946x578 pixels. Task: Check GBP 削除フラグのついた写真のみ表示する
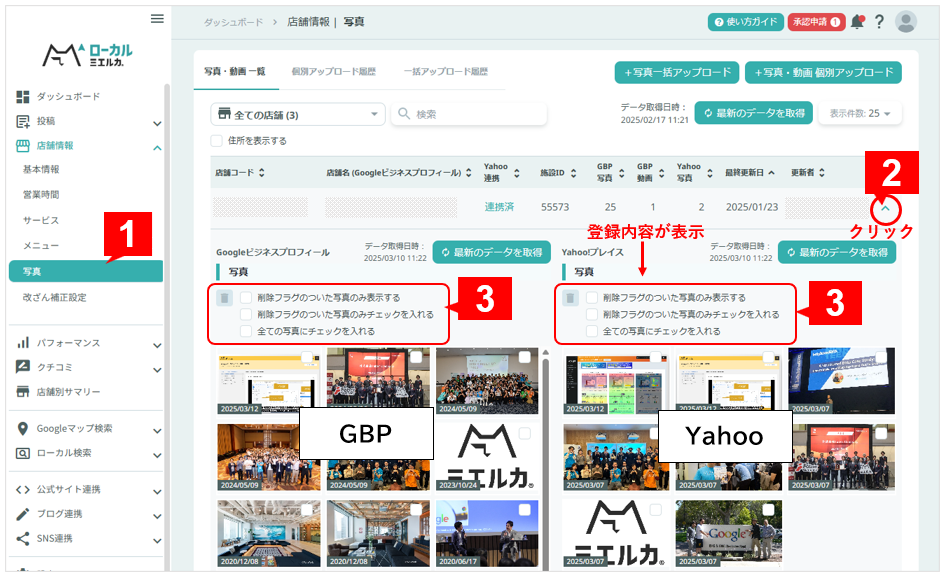[246, 297]
